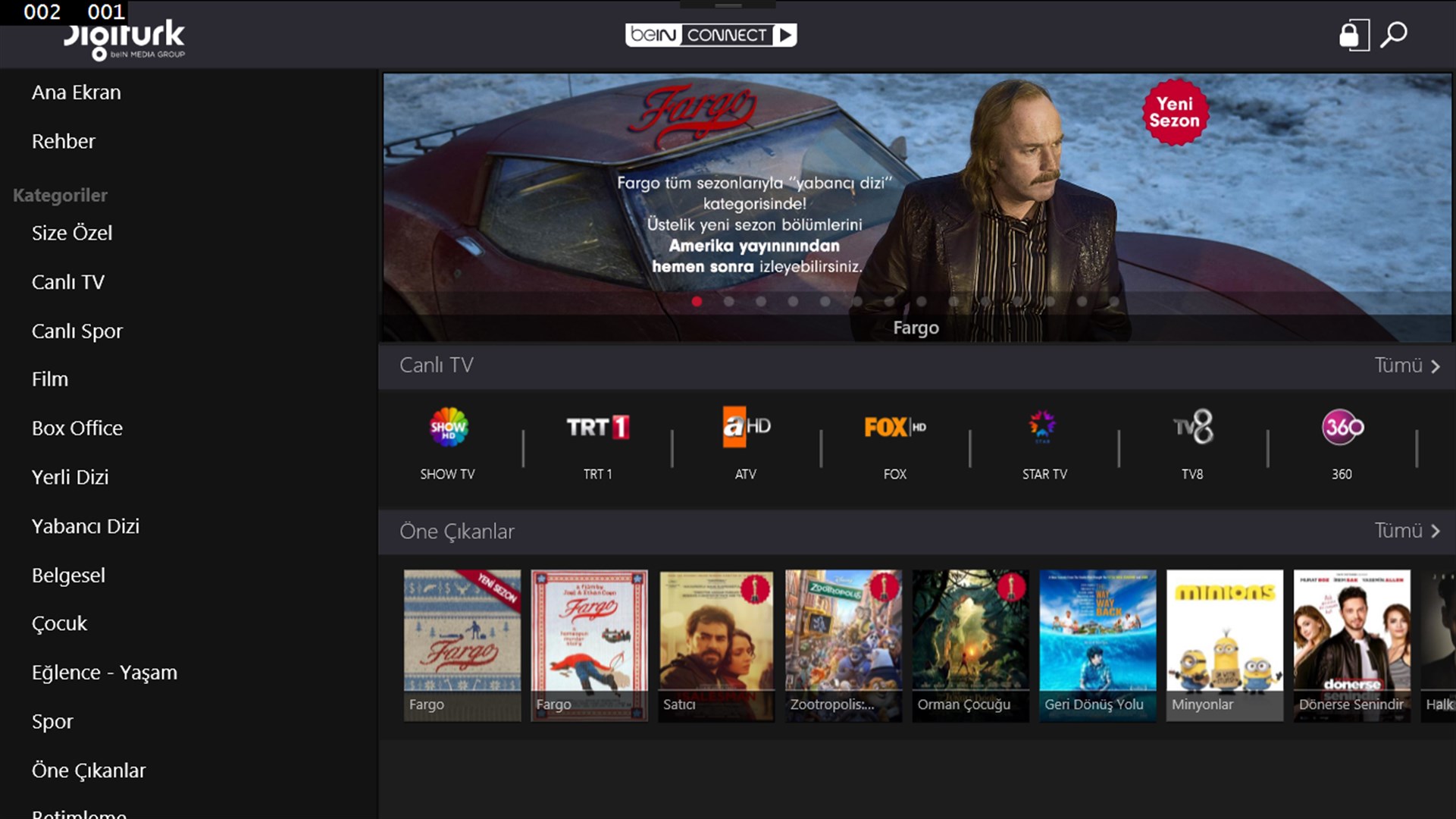
Task: Select the fifth carousel dot
Action: click(x=825, y=301)
